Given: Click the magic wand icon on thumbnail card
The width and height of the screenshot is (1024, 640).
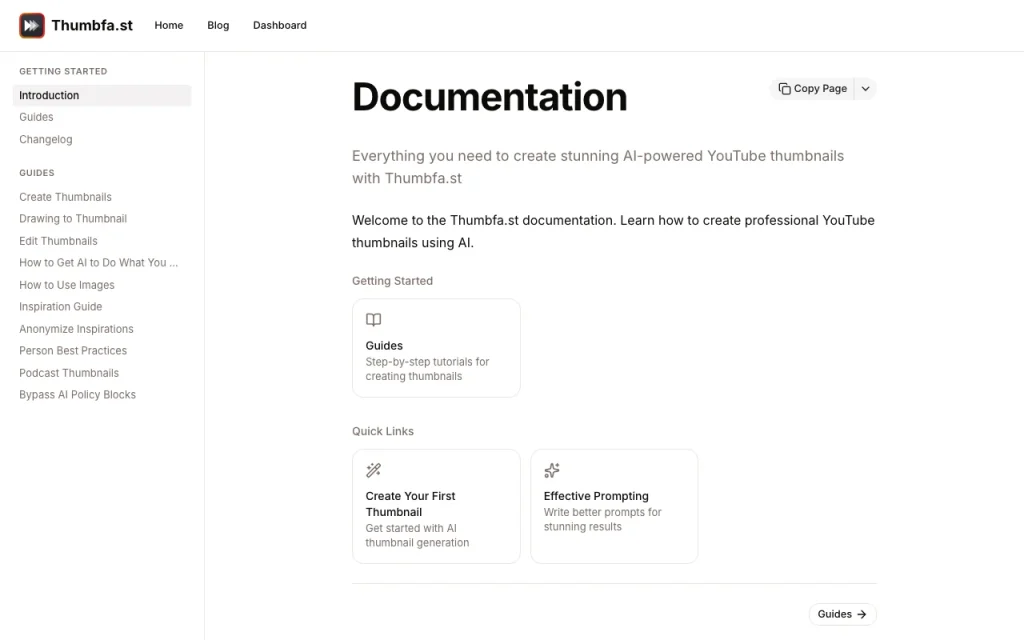Looking at the screenshot, I should (x=374, y=470).
